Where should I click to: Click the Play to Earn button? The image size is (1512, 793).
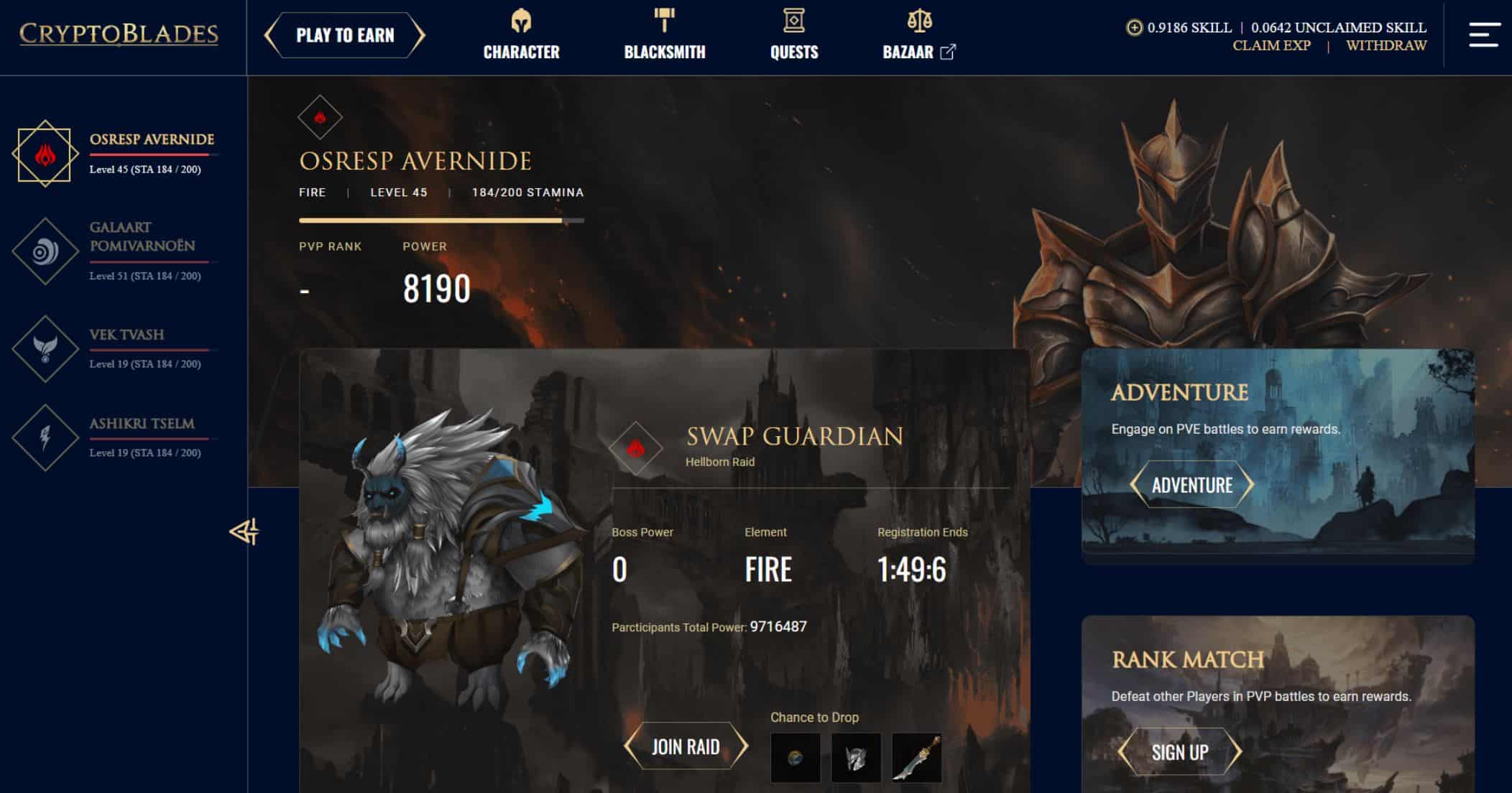coord(345,35)
